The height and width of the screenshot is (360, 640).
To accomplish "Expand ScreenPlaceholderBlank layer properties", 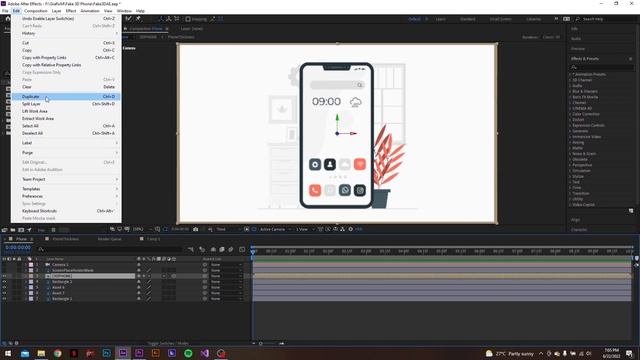I will click(26, 270).
